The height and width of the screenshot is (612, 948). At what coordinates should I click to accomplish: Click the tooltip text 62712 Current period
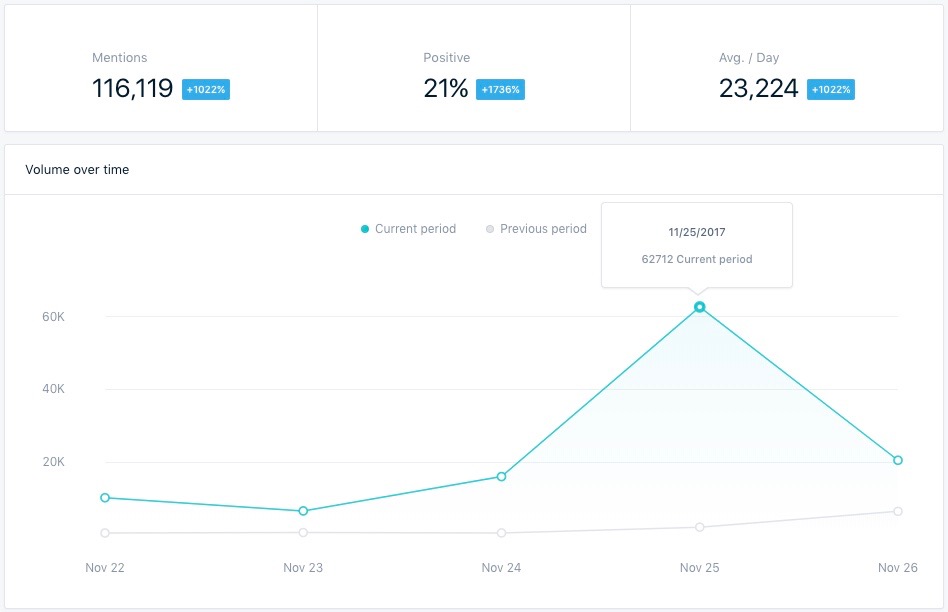[x=697, y=259]
